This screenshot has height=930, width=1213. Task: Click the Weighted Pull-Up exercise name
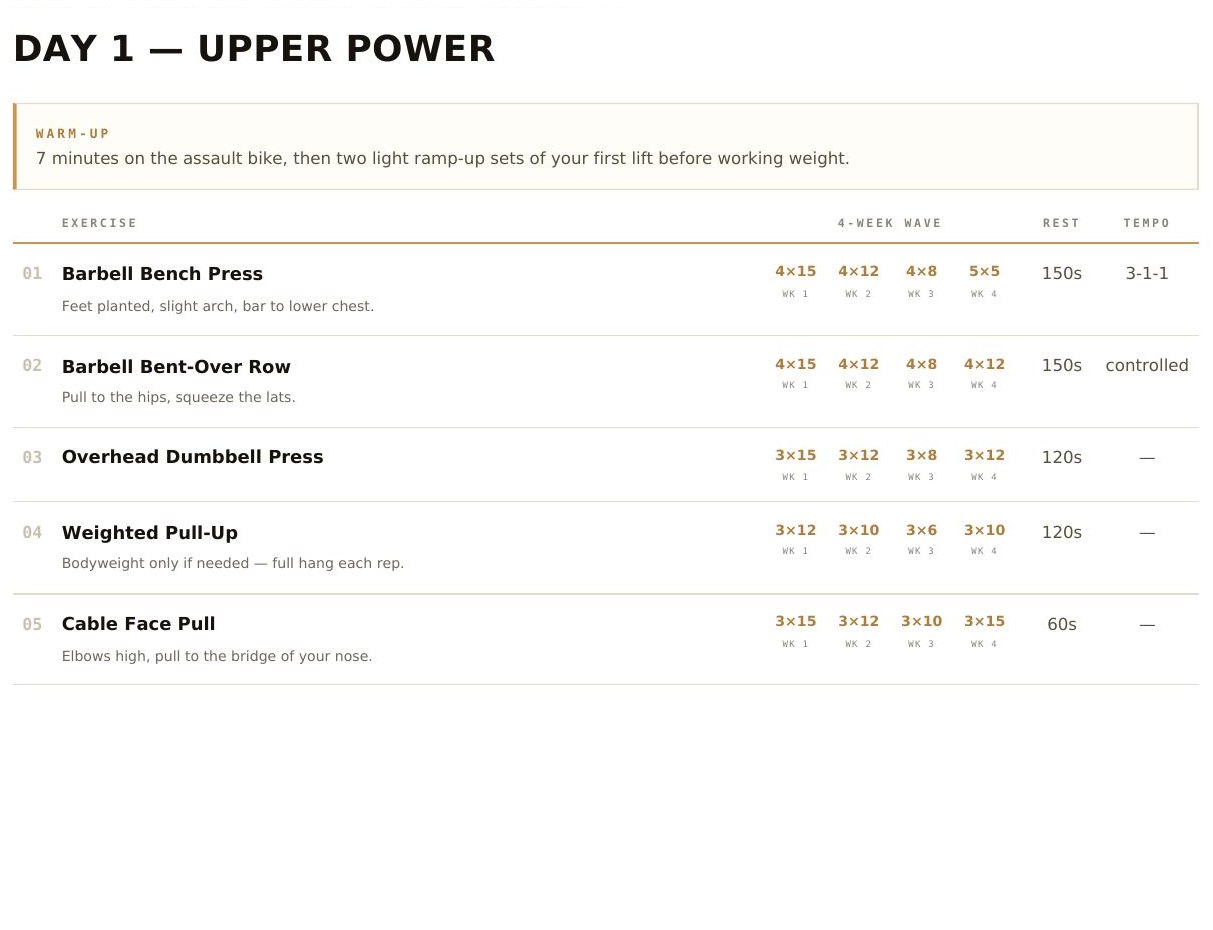pos(150,533)
